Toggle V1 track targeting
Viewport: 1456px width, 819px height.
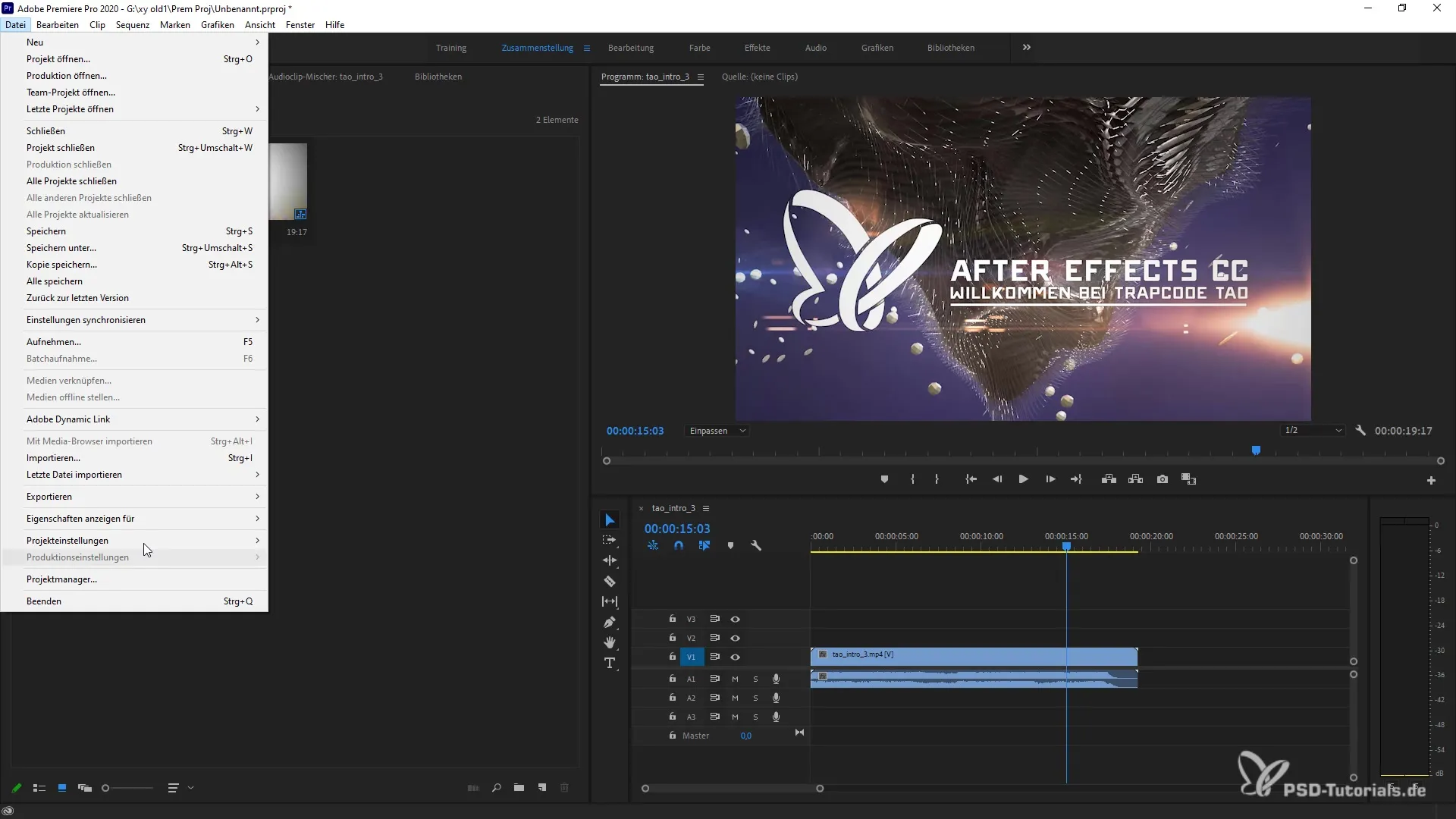click(691, 657)
